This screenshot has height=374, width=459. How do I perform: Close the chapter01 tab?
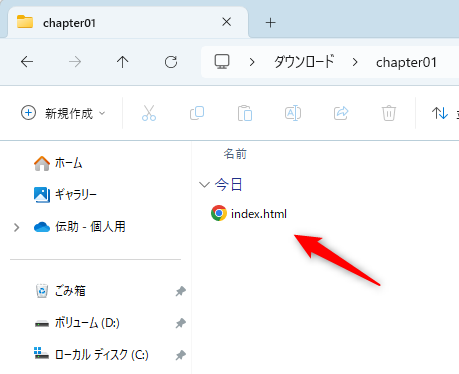227,22
